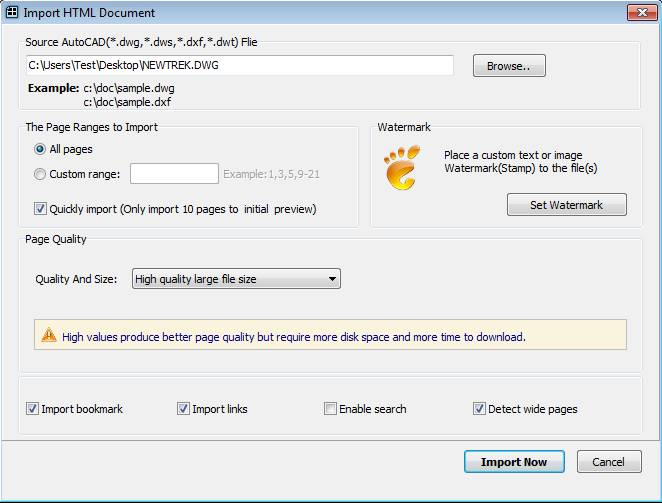Click the Import Now button
The height and width of the screenshot is (503, 662).
pos(514,462)
